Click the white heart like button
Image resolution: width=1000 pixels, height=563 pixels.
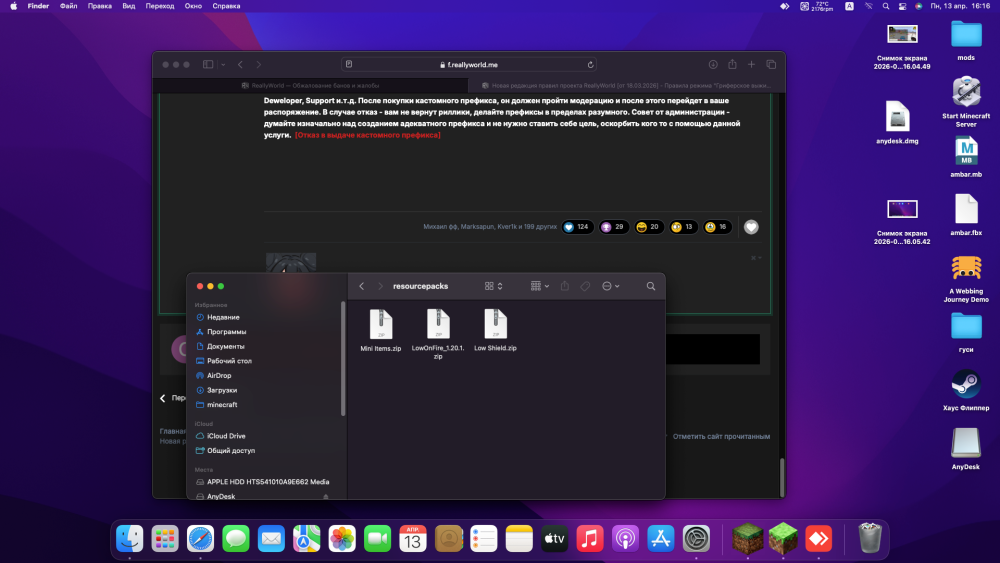[x=751, y=227]
